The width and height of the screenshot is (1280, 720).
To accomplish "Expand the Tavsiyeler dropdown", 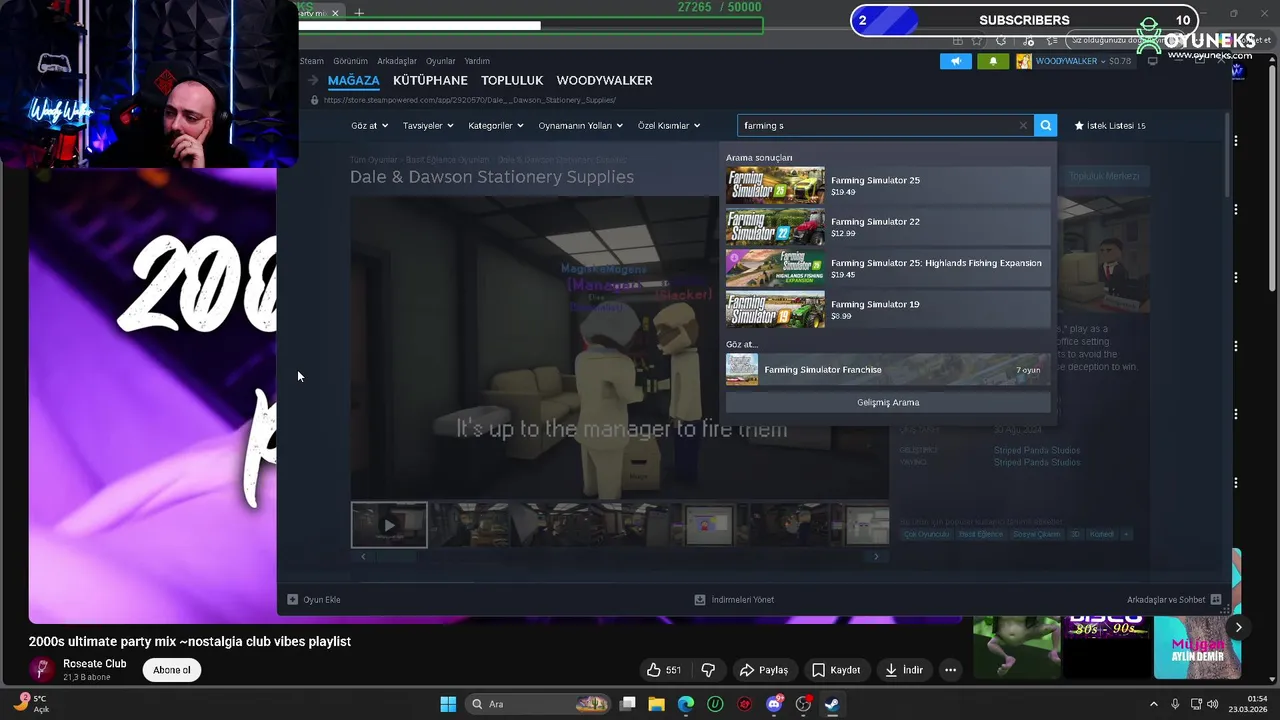I will click(x=428, y=126).
